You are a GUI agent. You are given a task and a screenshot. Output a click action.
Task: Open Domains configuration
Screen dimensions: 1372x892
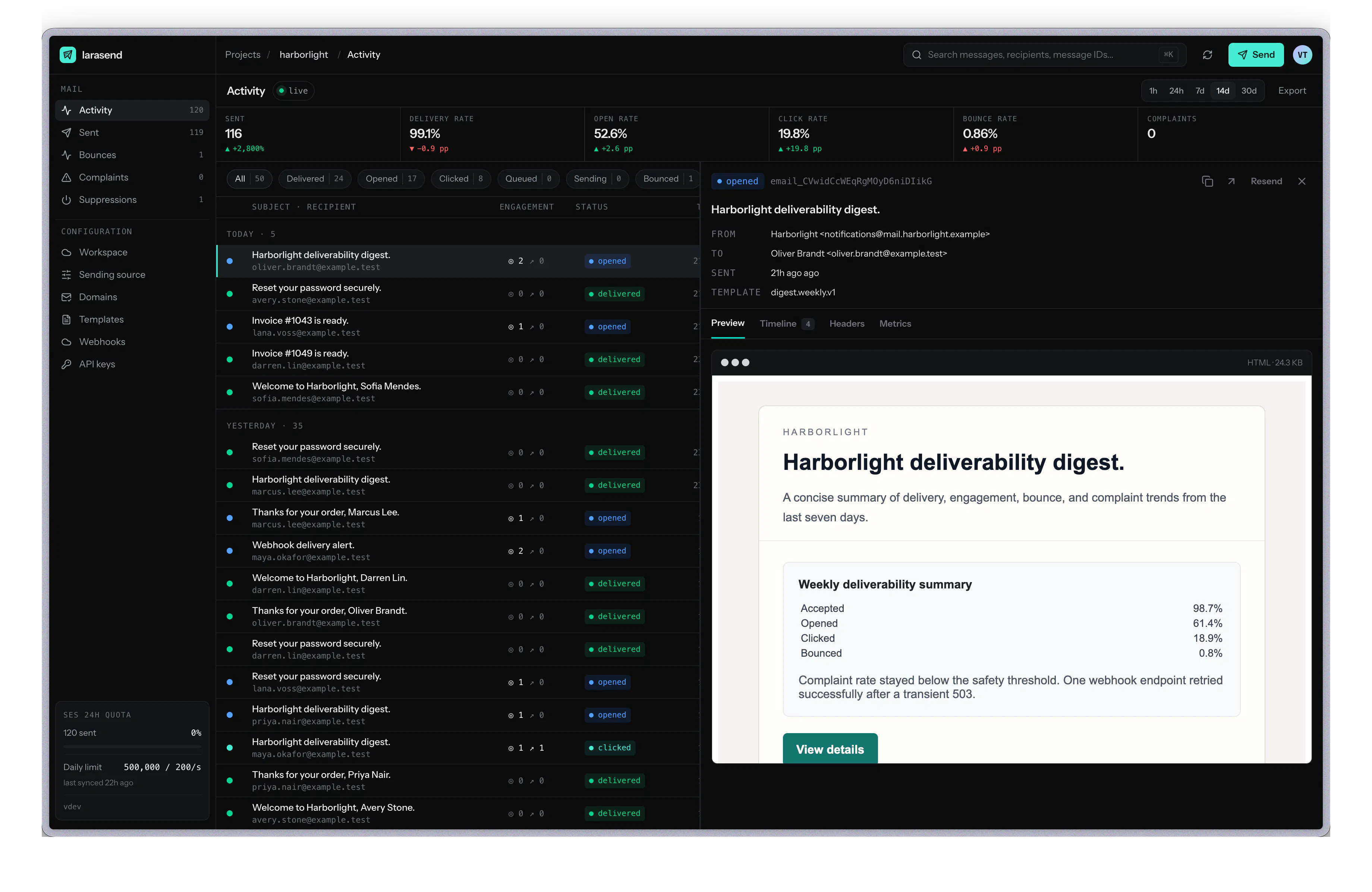pos(132,297)
